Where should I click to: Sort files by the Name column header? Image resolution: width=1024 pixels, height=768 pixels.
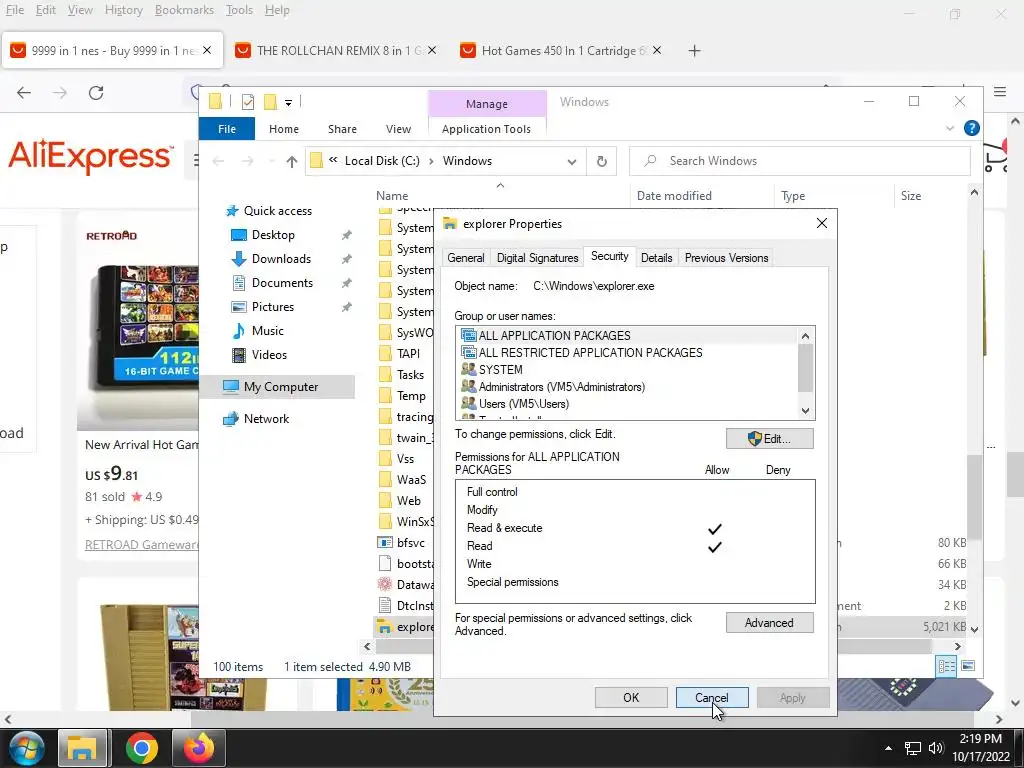pos(392,196)
